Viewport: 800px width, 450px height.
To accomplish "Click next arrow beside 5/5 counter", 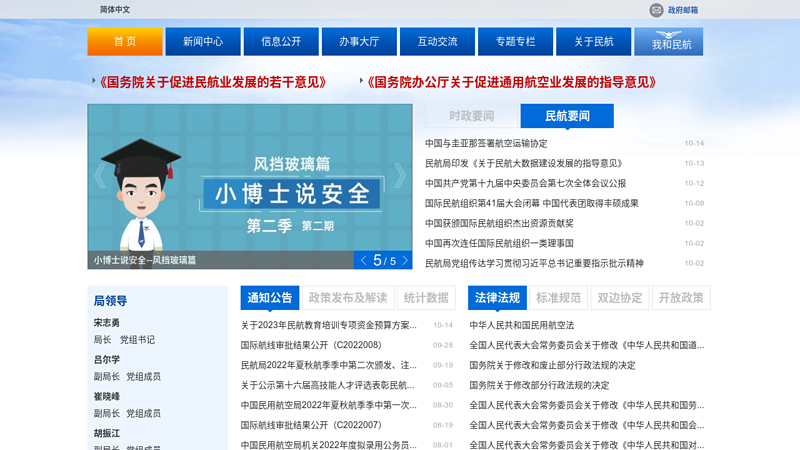I will click(x=405, y=260).
